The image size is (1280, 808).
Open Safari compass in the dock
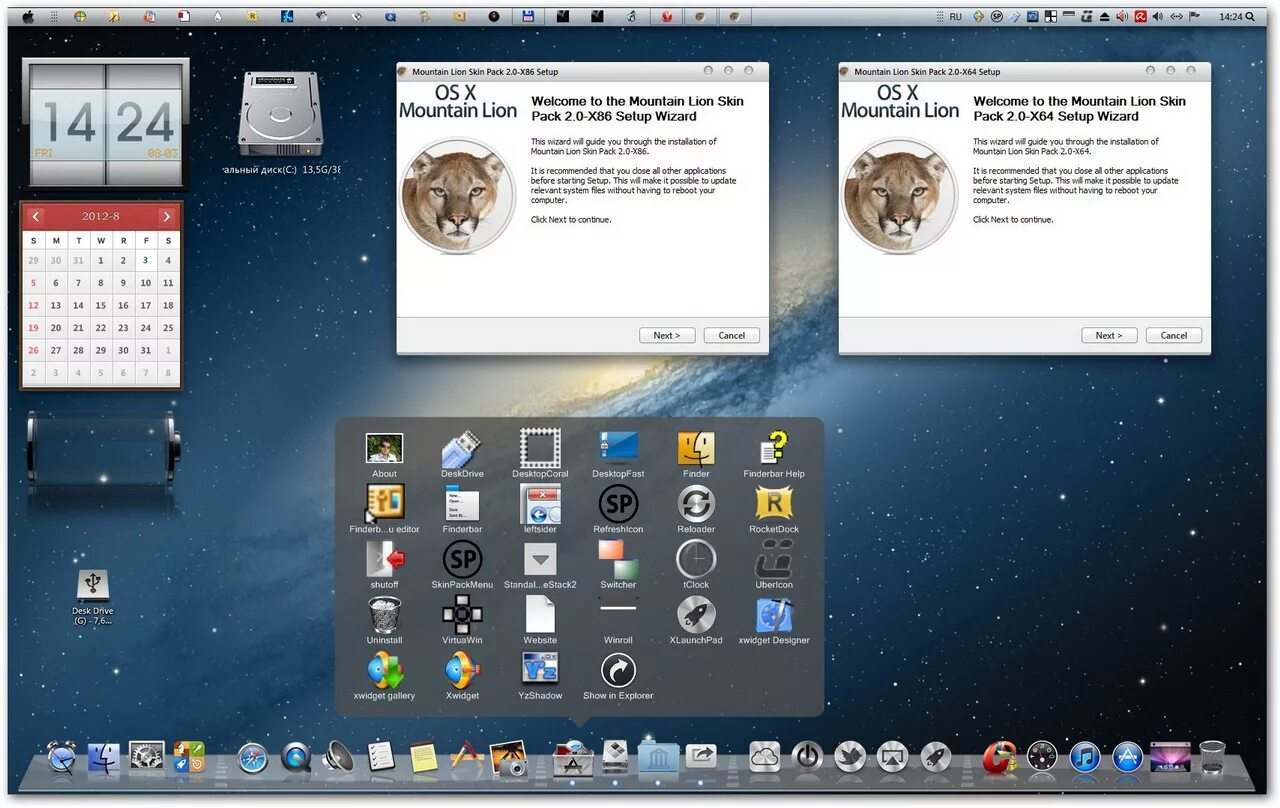(x=253, y=759)
